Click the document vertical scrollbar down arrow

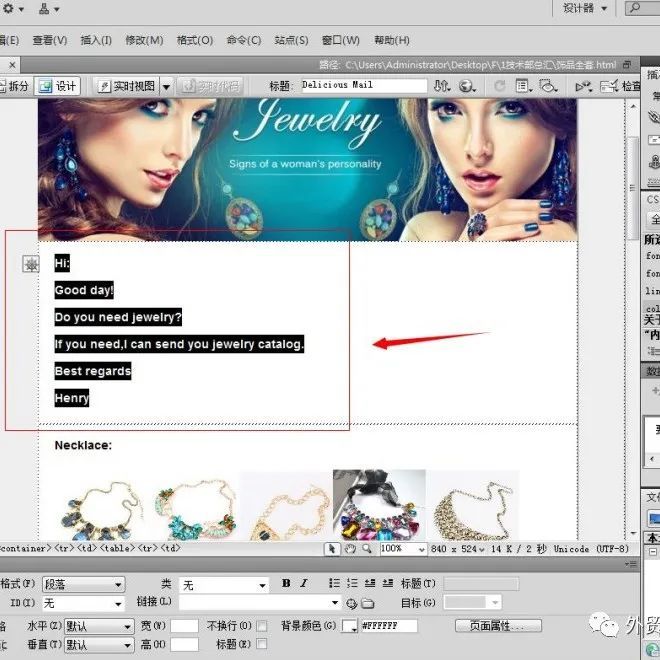coord(633,533)
